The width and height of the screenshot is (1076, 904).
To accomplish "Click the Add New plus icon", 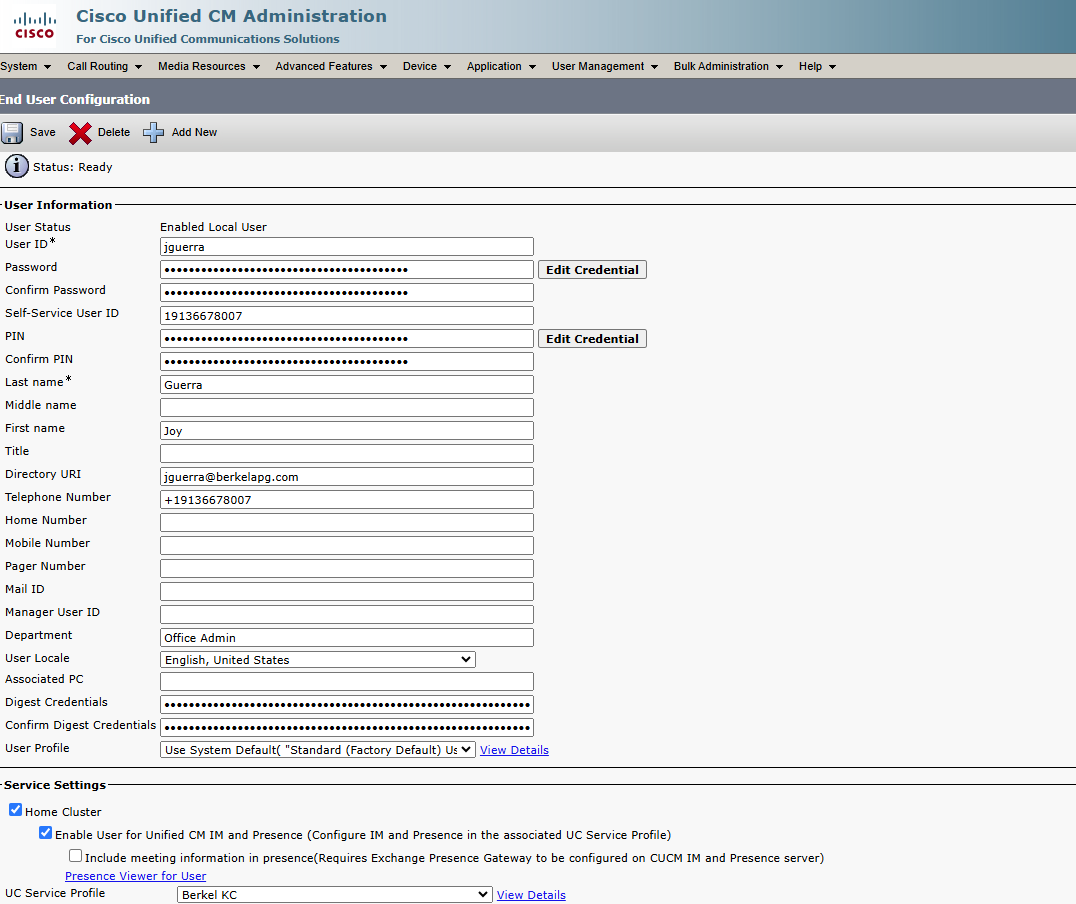I will click(x=153, y=132).
